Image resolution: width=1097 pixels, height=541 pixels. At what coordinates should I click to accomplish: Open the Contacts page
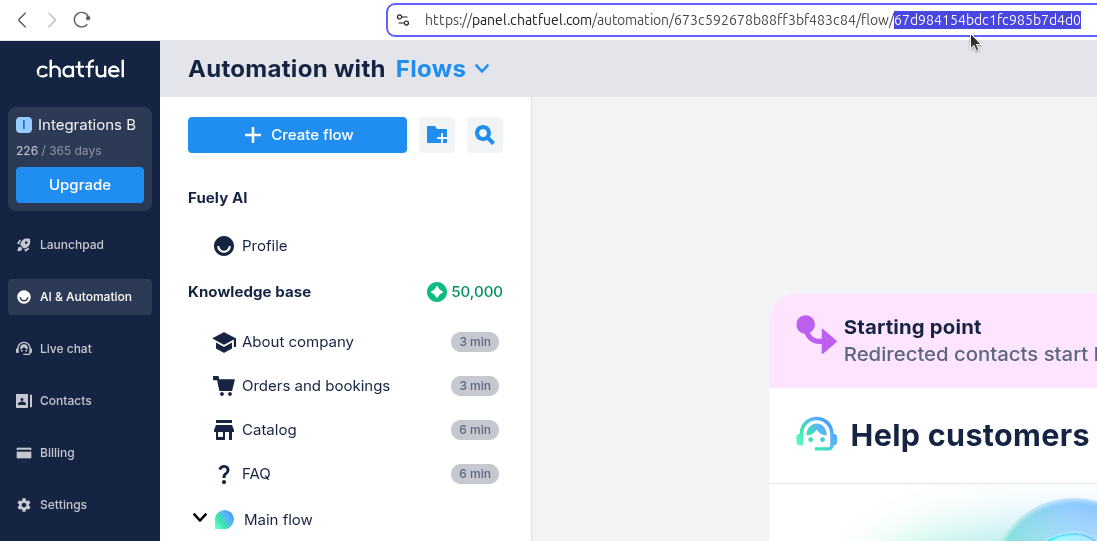[65, 401]
